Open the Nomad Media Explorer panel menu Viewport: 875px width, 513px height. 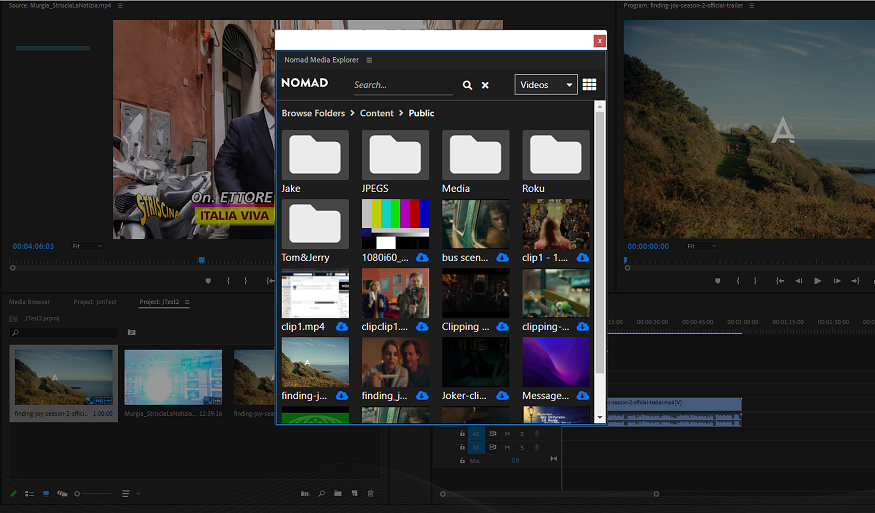[369, 60]
